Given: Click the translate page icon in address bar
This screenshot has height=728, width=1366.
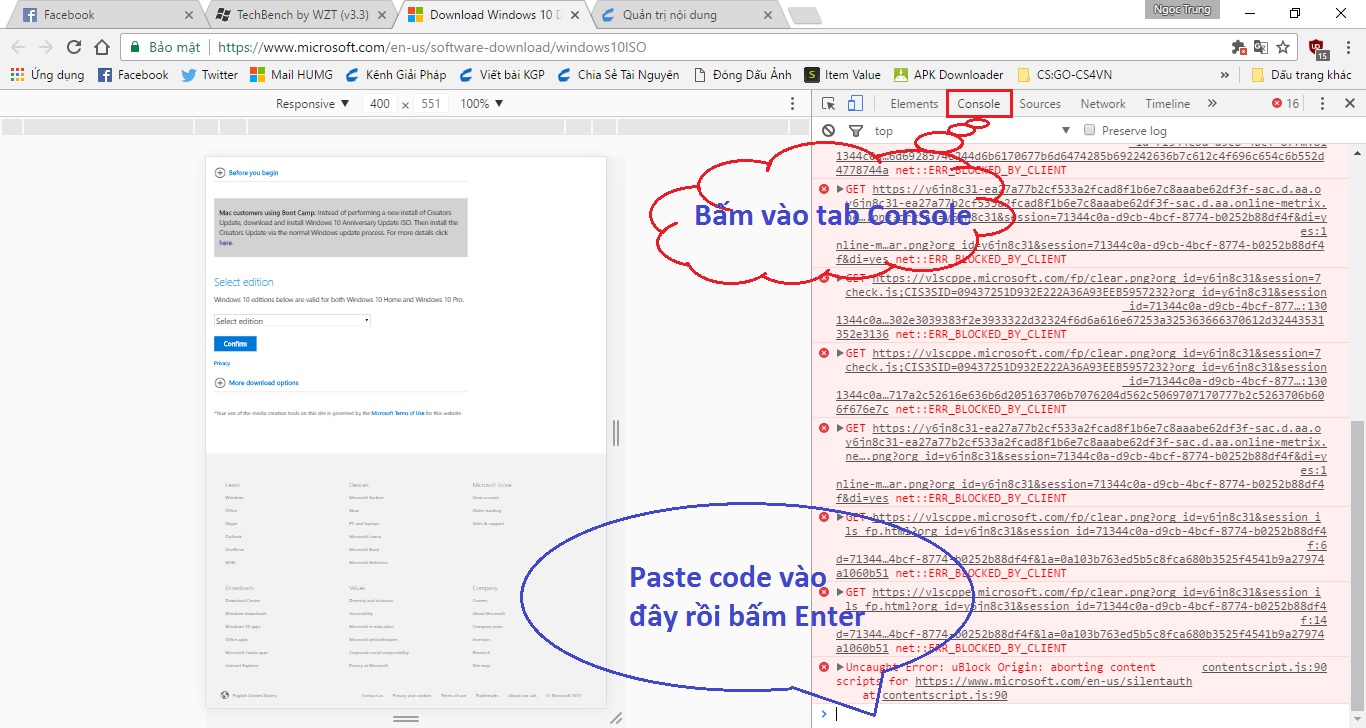Looking at the screenshot, I should click(x=1261, y=47).
